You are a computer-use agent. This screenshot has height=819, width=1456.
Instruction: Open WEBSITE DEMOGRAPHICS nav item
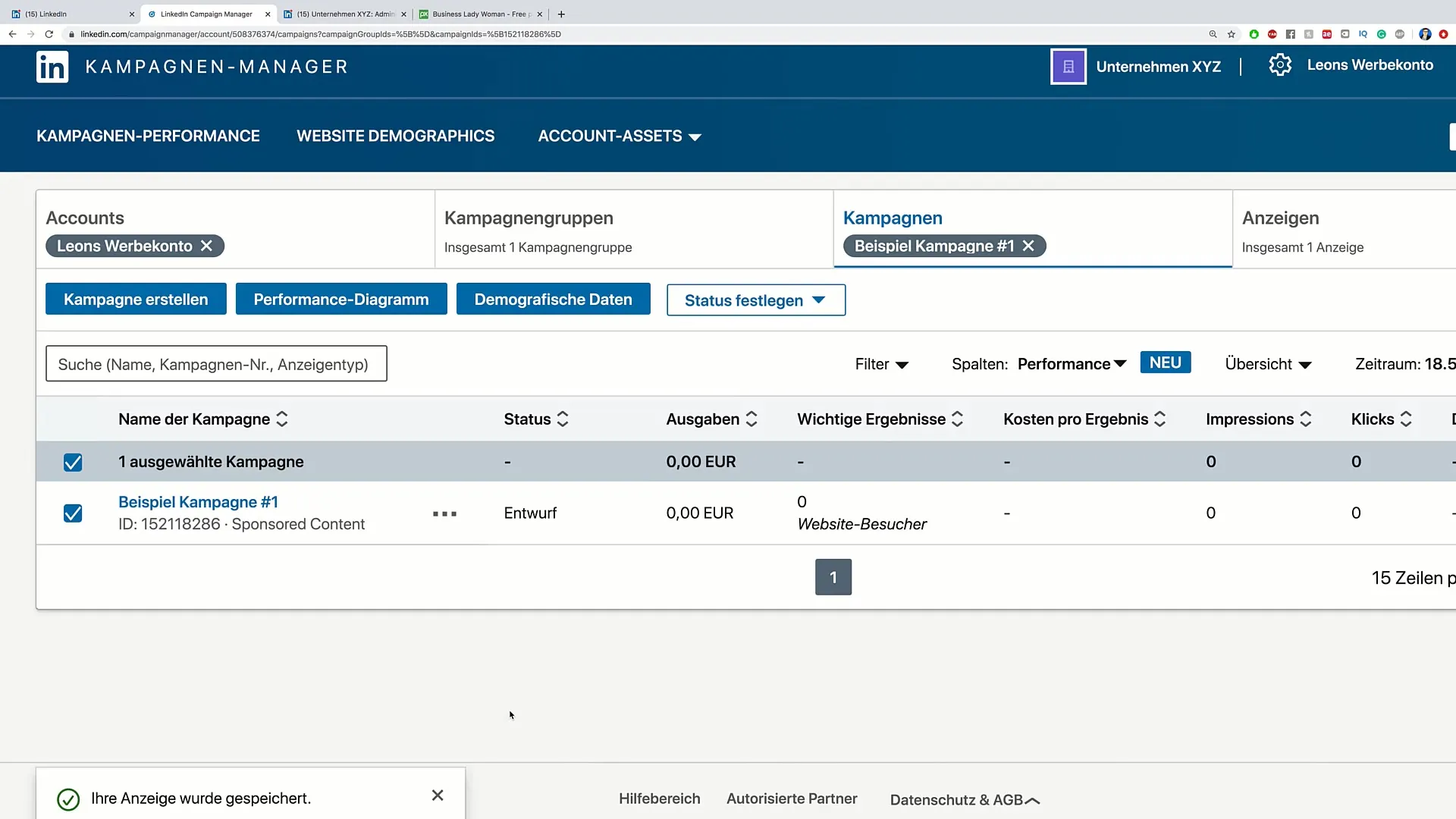pyautogui.click(x=395, y=136)
